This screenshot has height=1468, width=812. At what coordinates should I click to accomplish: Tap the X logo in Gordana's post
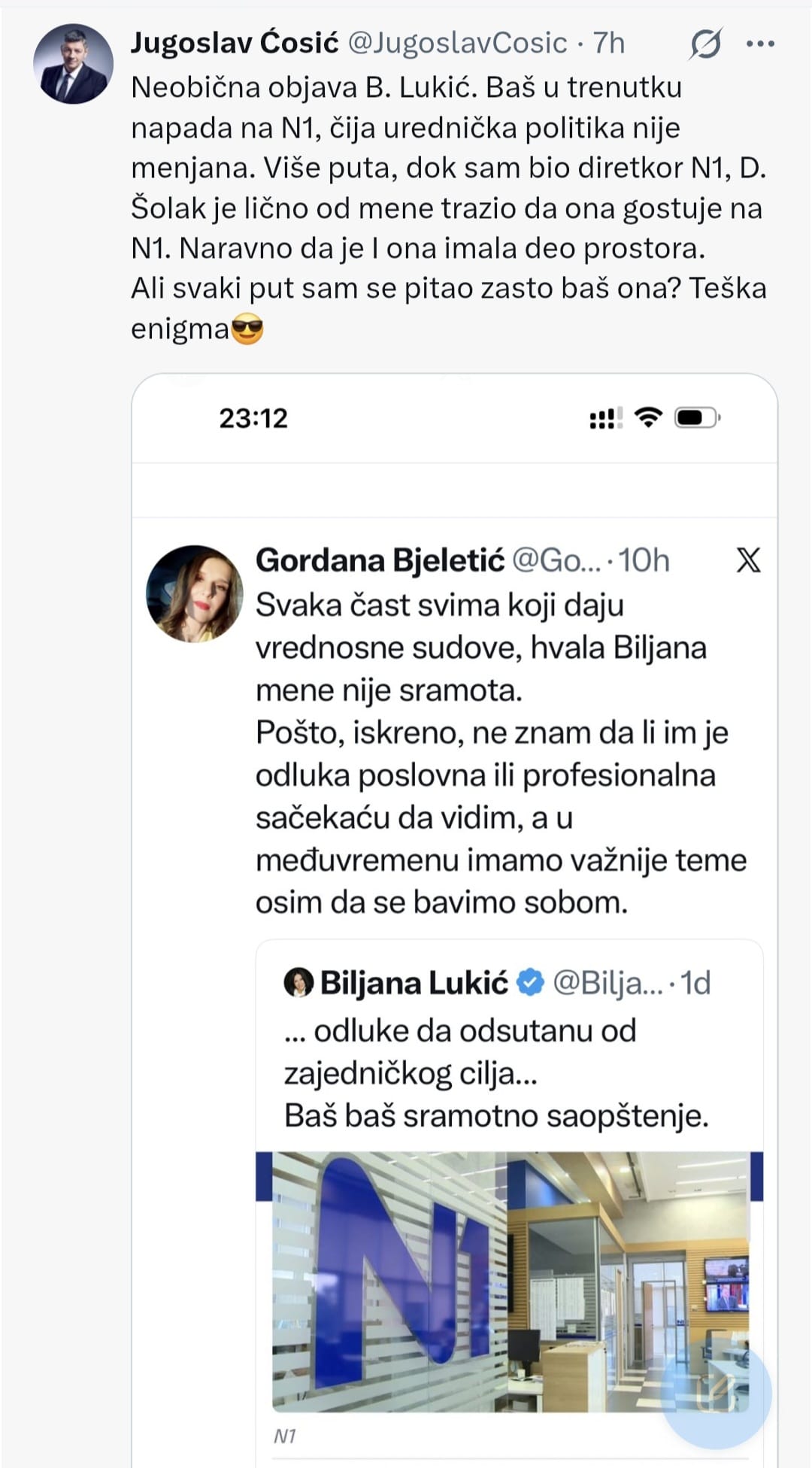point(748,560)
